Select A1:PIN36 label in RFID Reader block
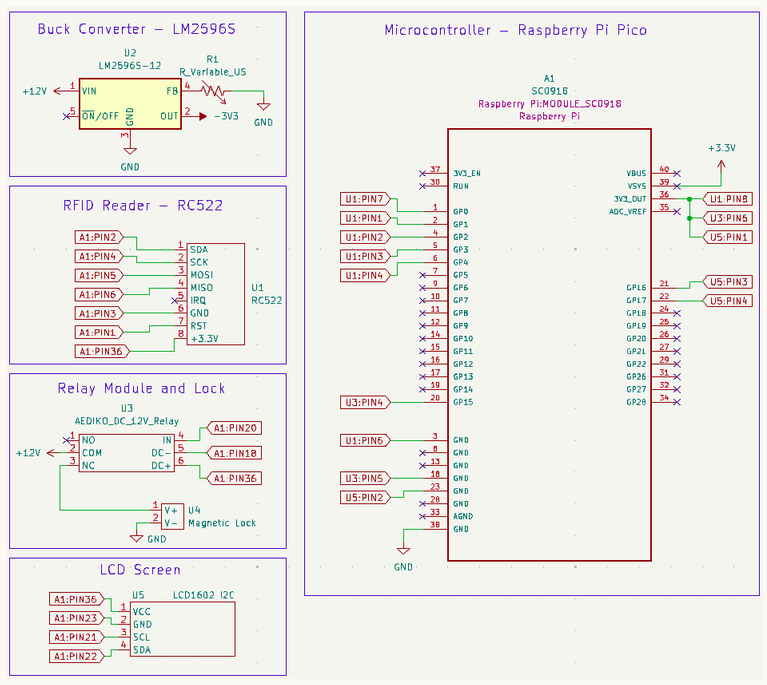The height and width of the screenshot is (685, 767). pos(102,351)
